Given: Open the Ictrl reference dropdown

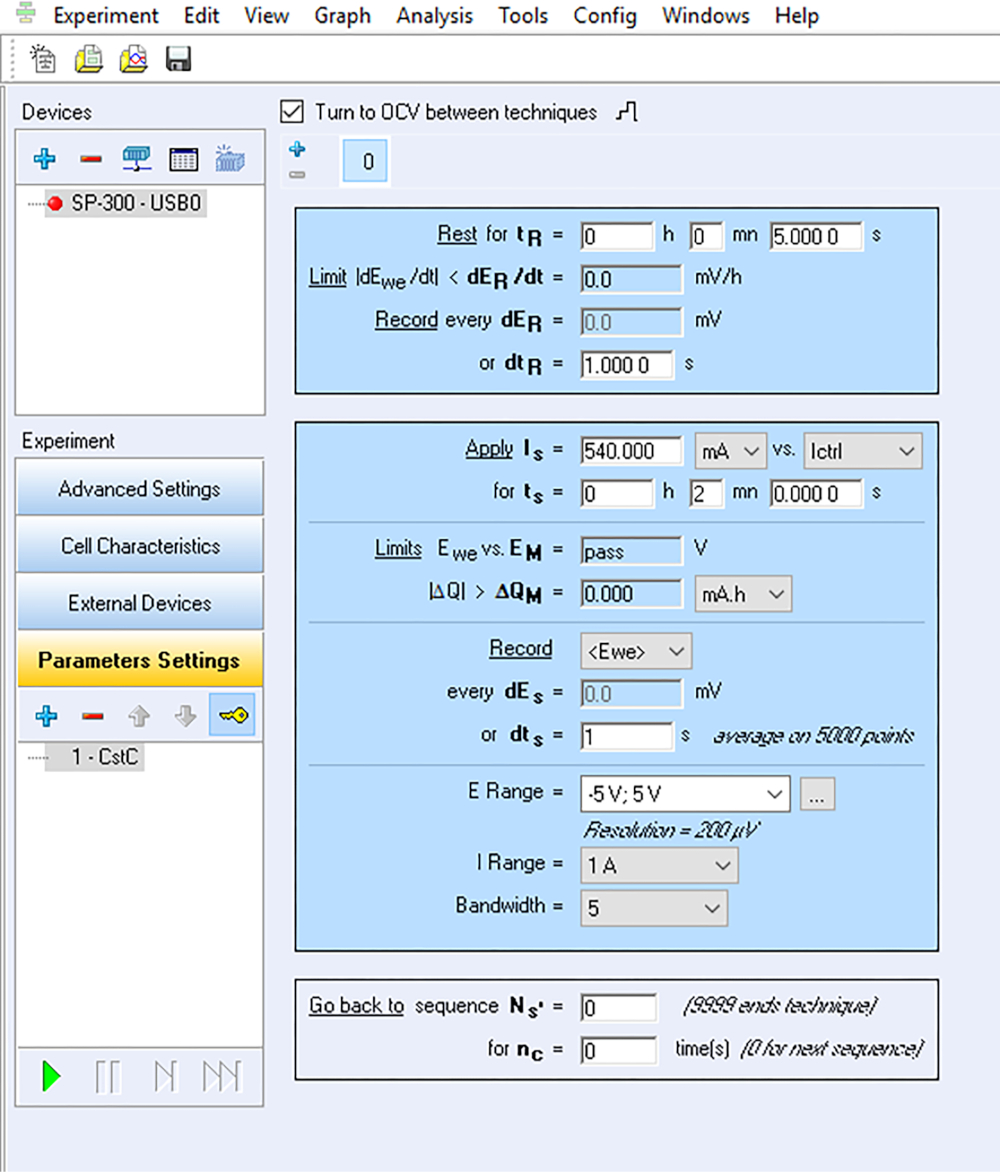Looking at the screenshot, I should coord(863,451).
